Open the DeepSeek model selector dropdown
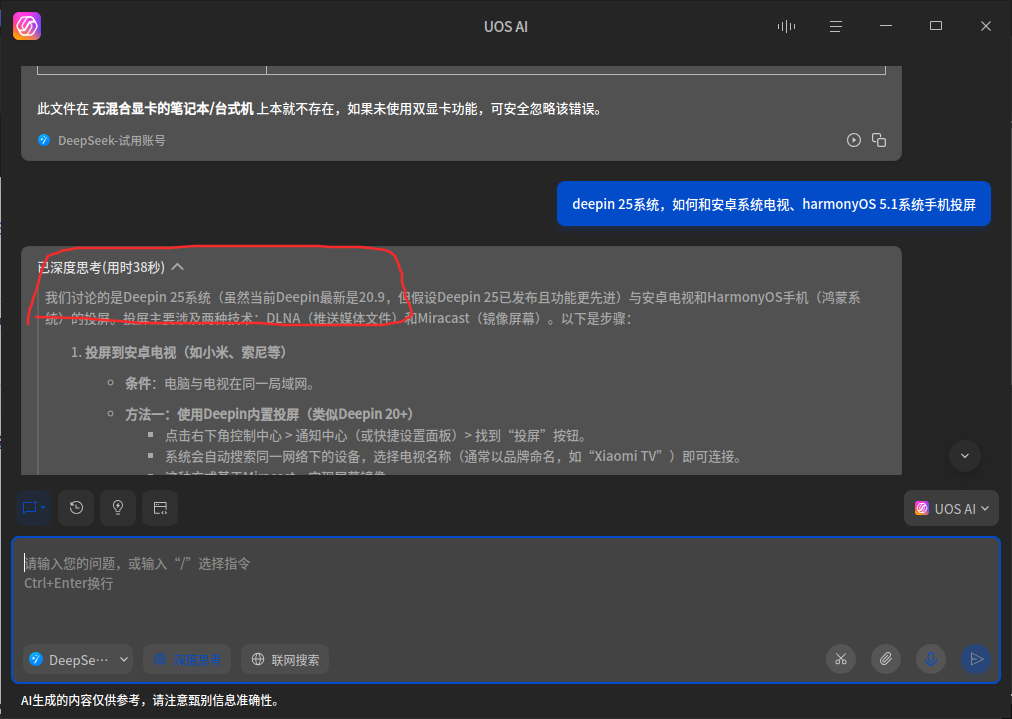Screen dimensions: 1012x719 (x=78, y=660)
